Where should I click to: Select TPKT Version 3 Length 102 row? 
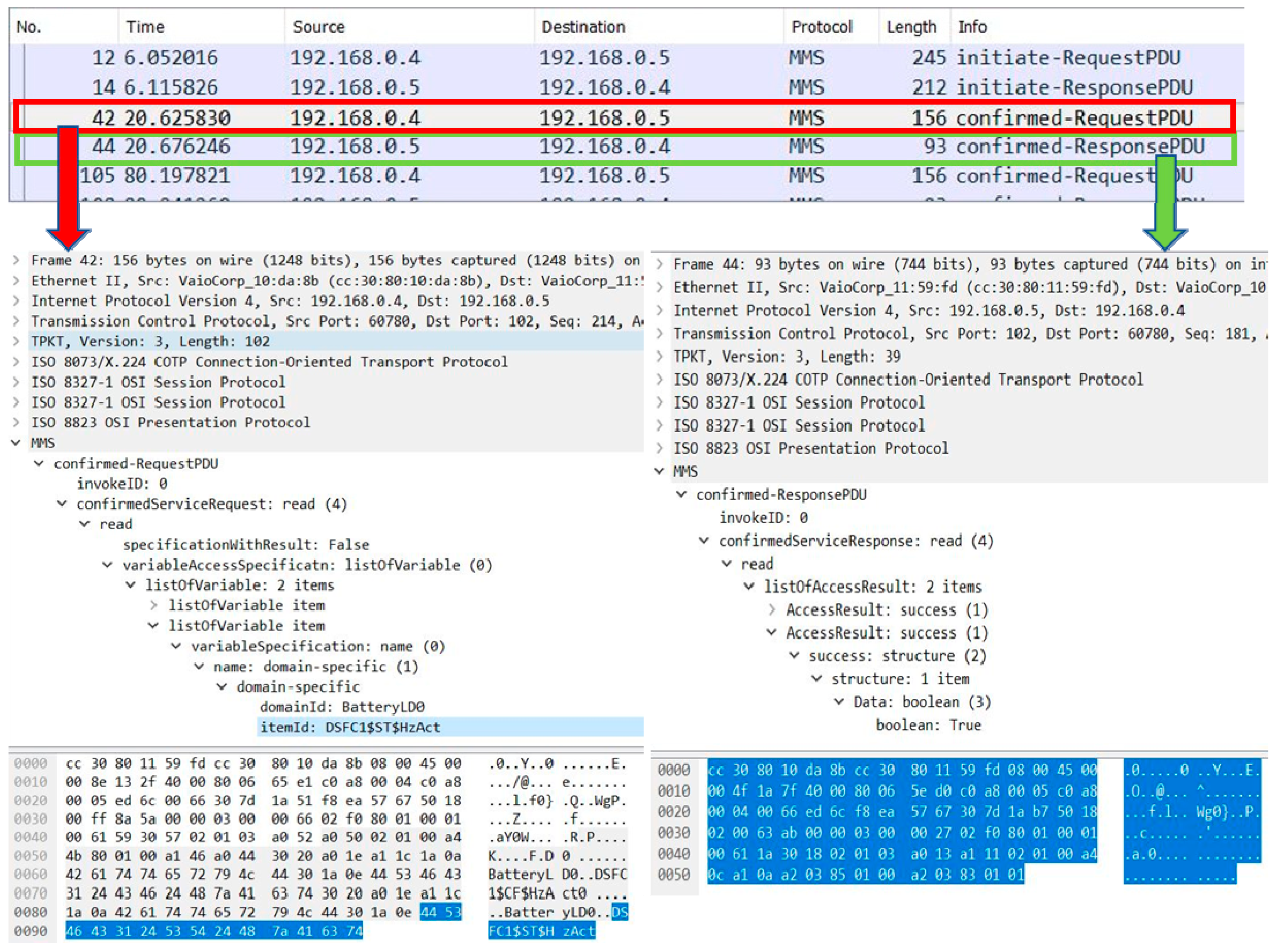pos(150,341)
